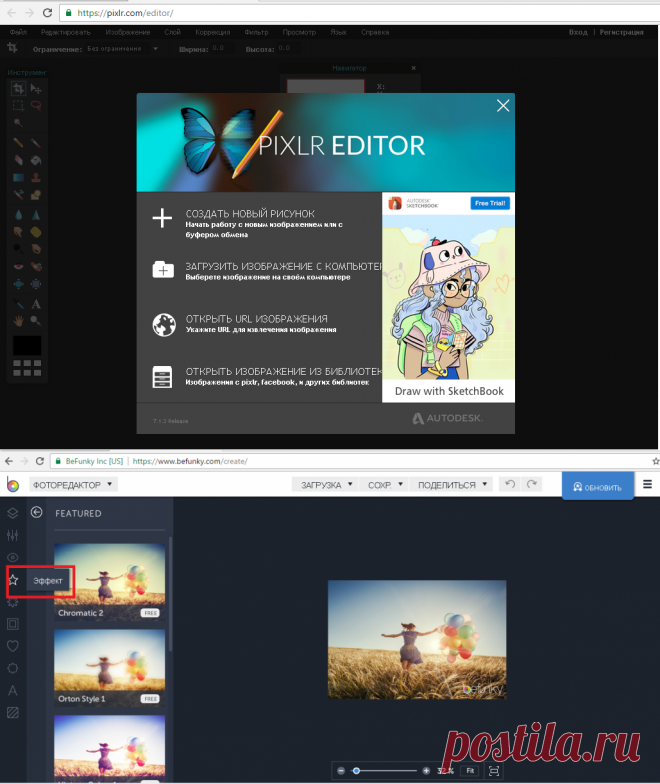The image size is (660, 784).
Task: Click the Ширина width field
Action: 220,48
